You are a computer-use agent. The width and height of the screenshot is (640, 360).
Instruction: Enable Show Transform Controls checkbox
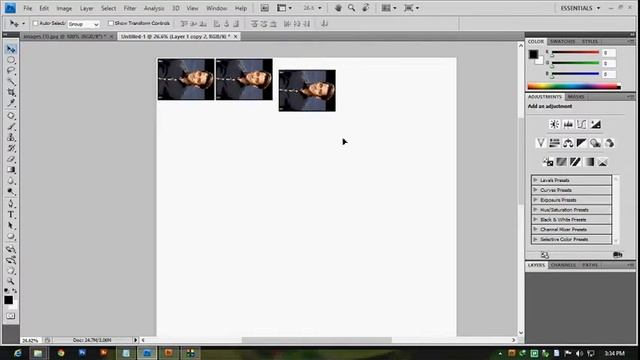pos(111,23)
